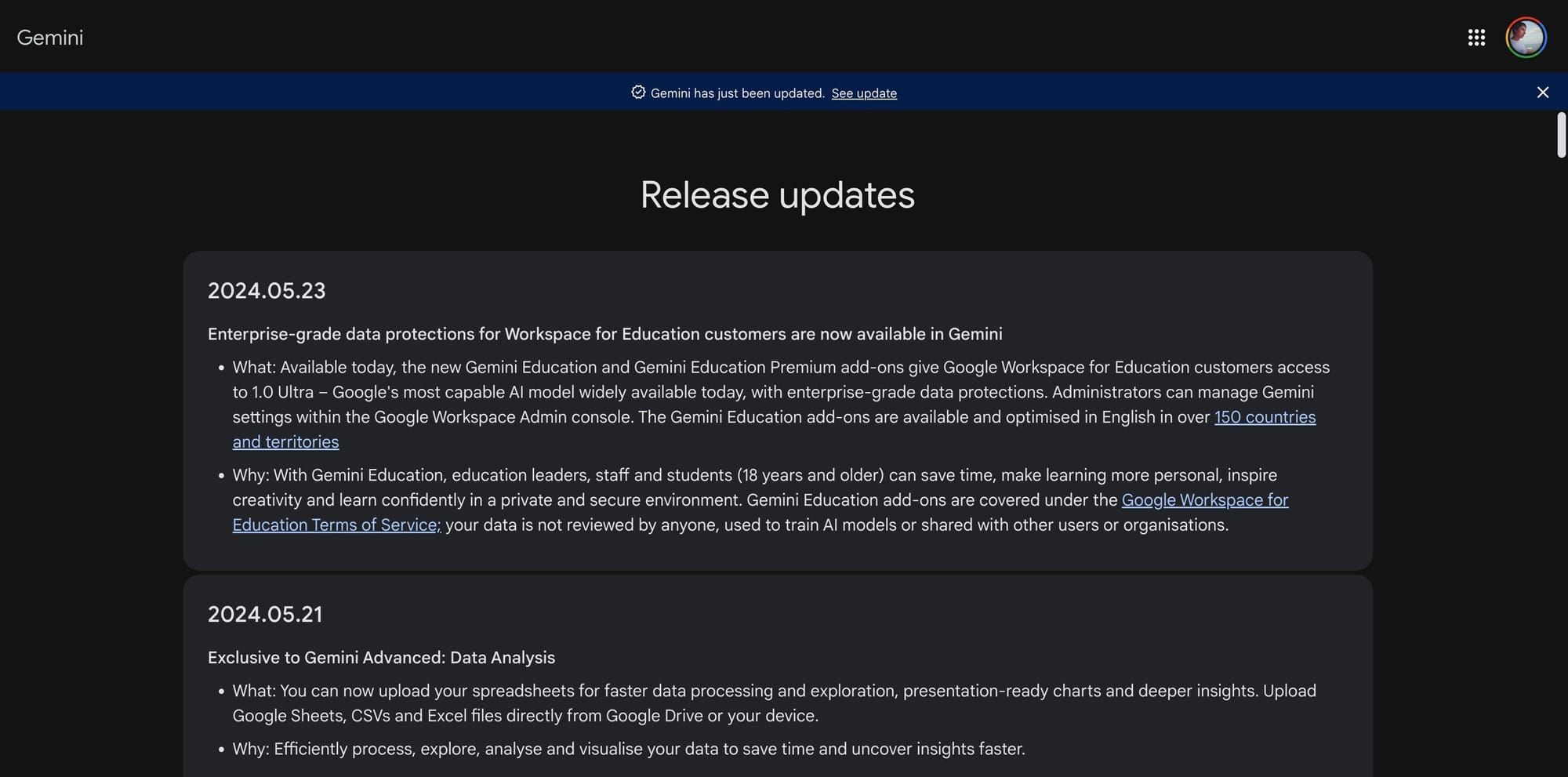Click the verified badge icon in the banner
This screenshot has width=1568, height=777.
[637, 93]
